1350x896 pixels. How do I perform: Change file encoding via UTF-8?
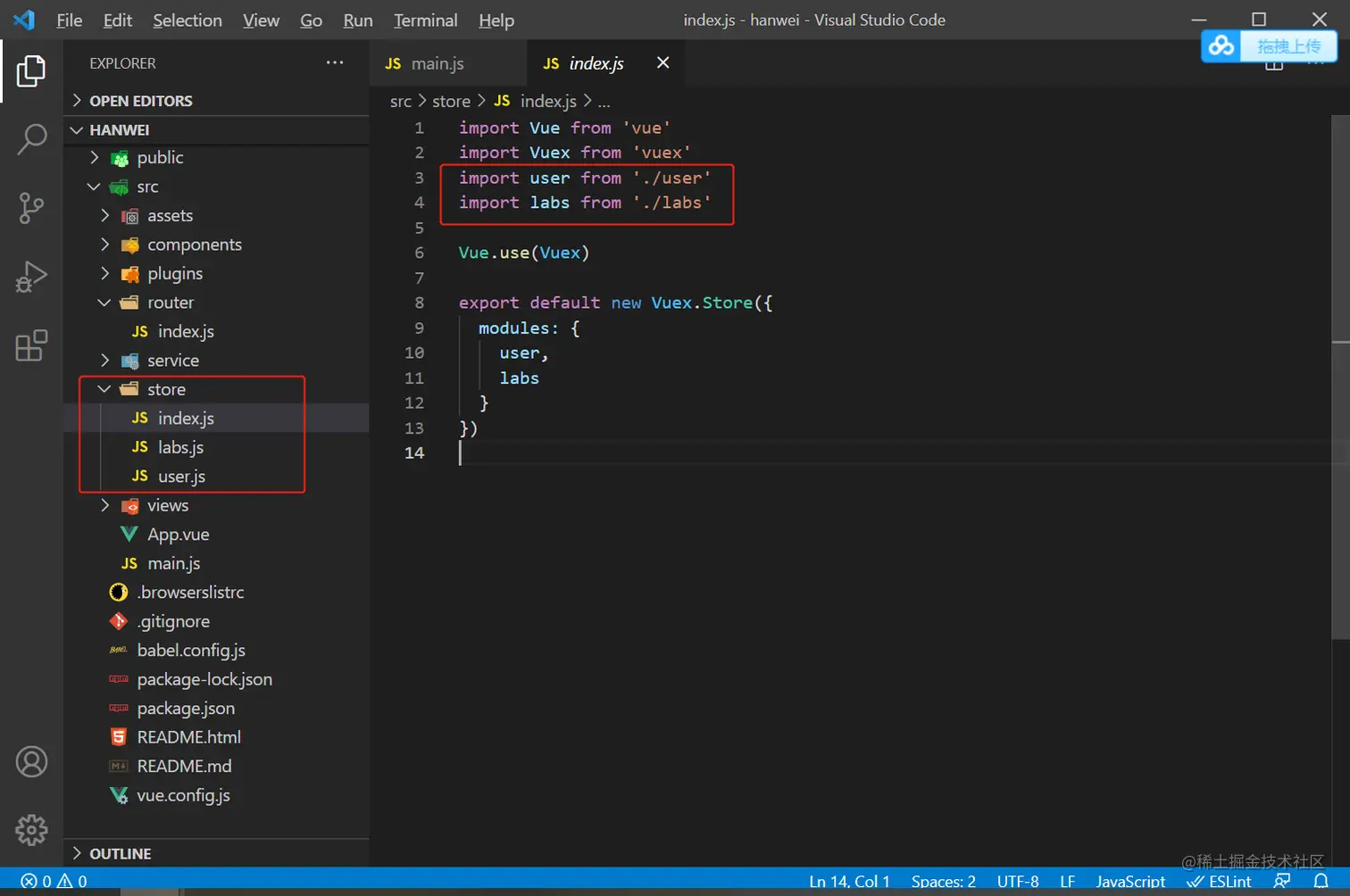[x=1018, y=882]
